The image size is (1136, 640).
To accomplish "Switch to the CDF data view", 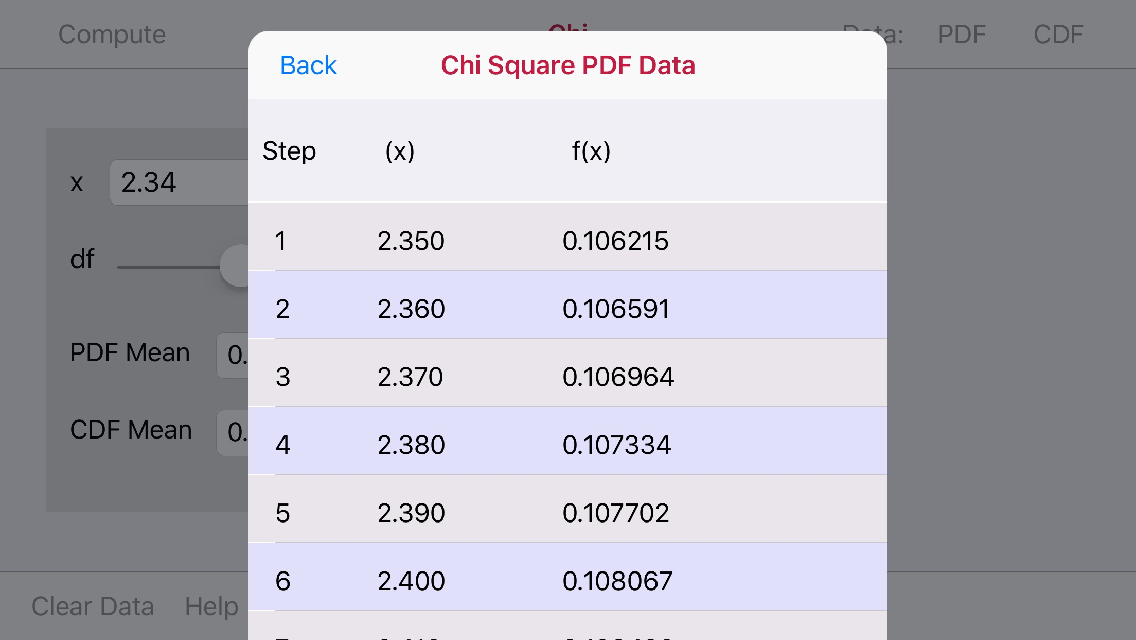I will pyautogui.click(x=1057, y=33).
